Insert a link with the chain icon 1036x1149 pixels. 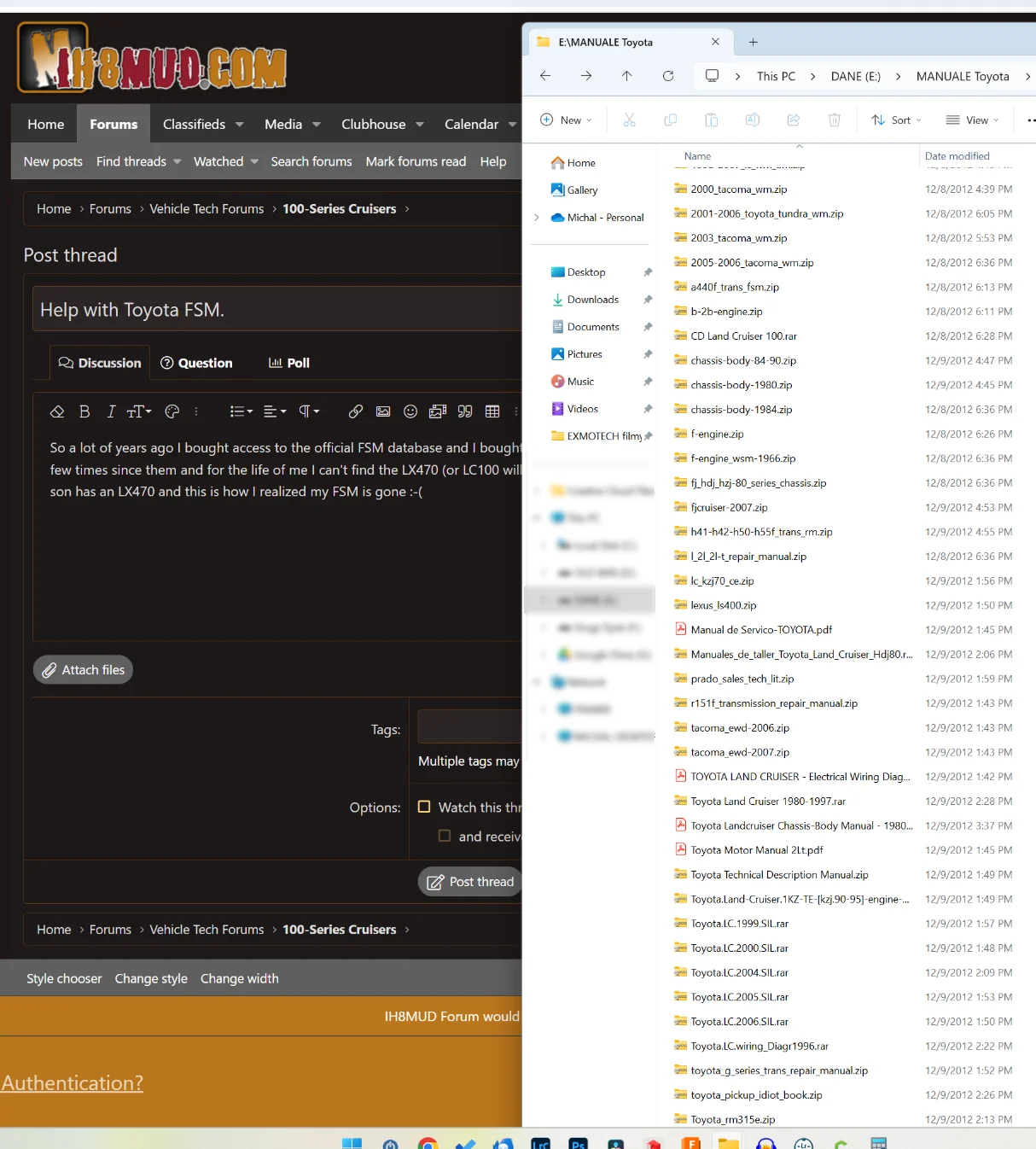356,411
